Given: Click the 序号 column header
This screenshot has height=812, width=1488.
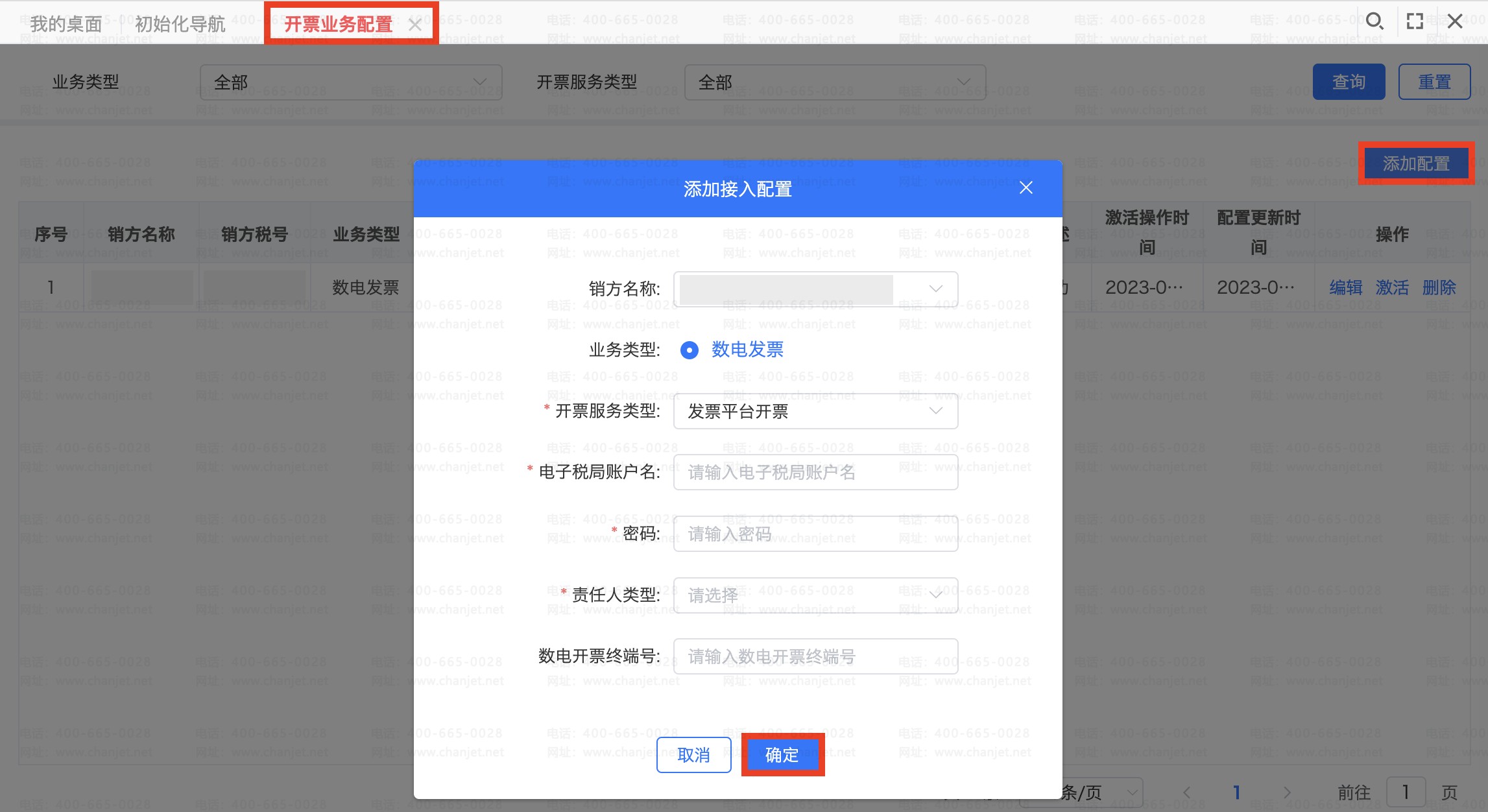Looking at the screenshot, I should pos(51,234).
